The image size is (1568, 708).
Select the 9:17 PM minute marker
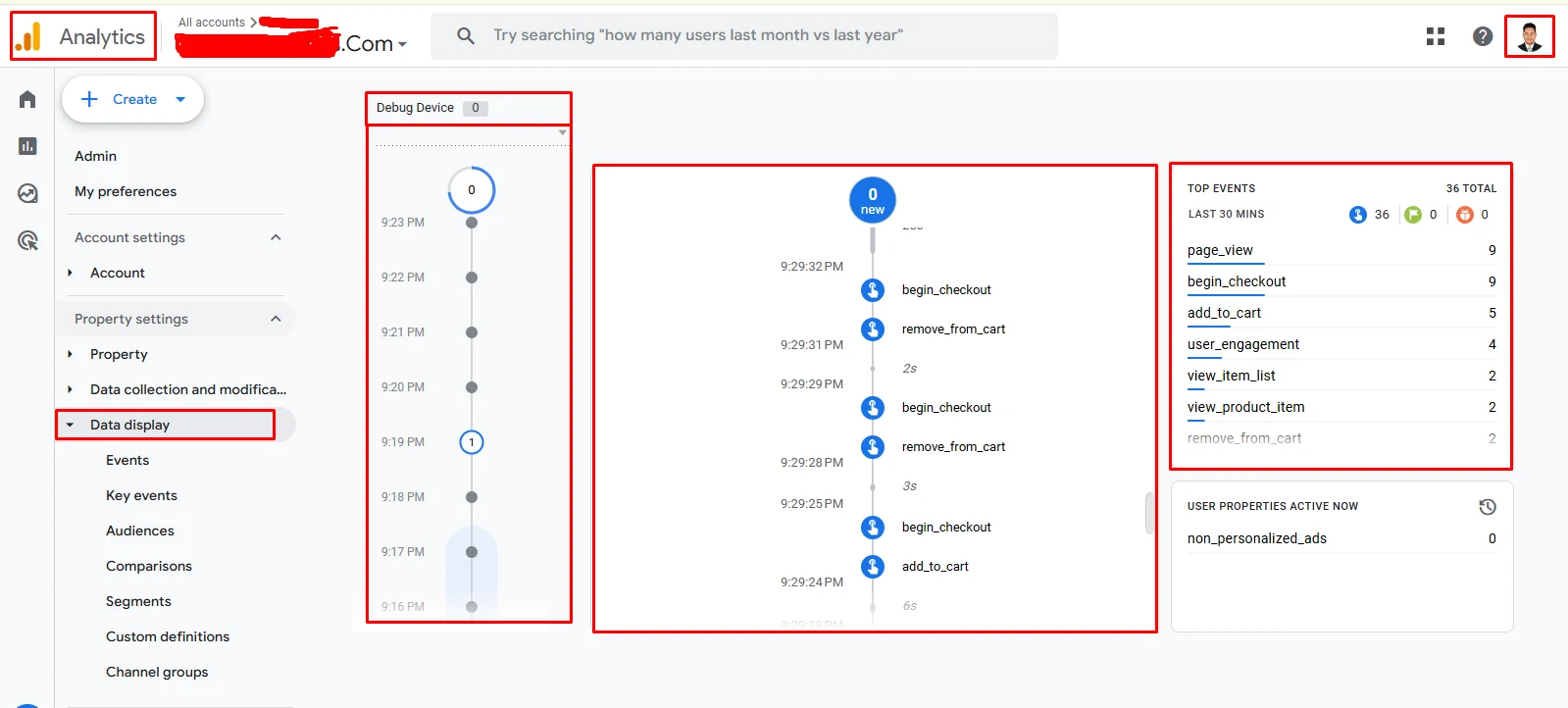click(x=472, y=552)
